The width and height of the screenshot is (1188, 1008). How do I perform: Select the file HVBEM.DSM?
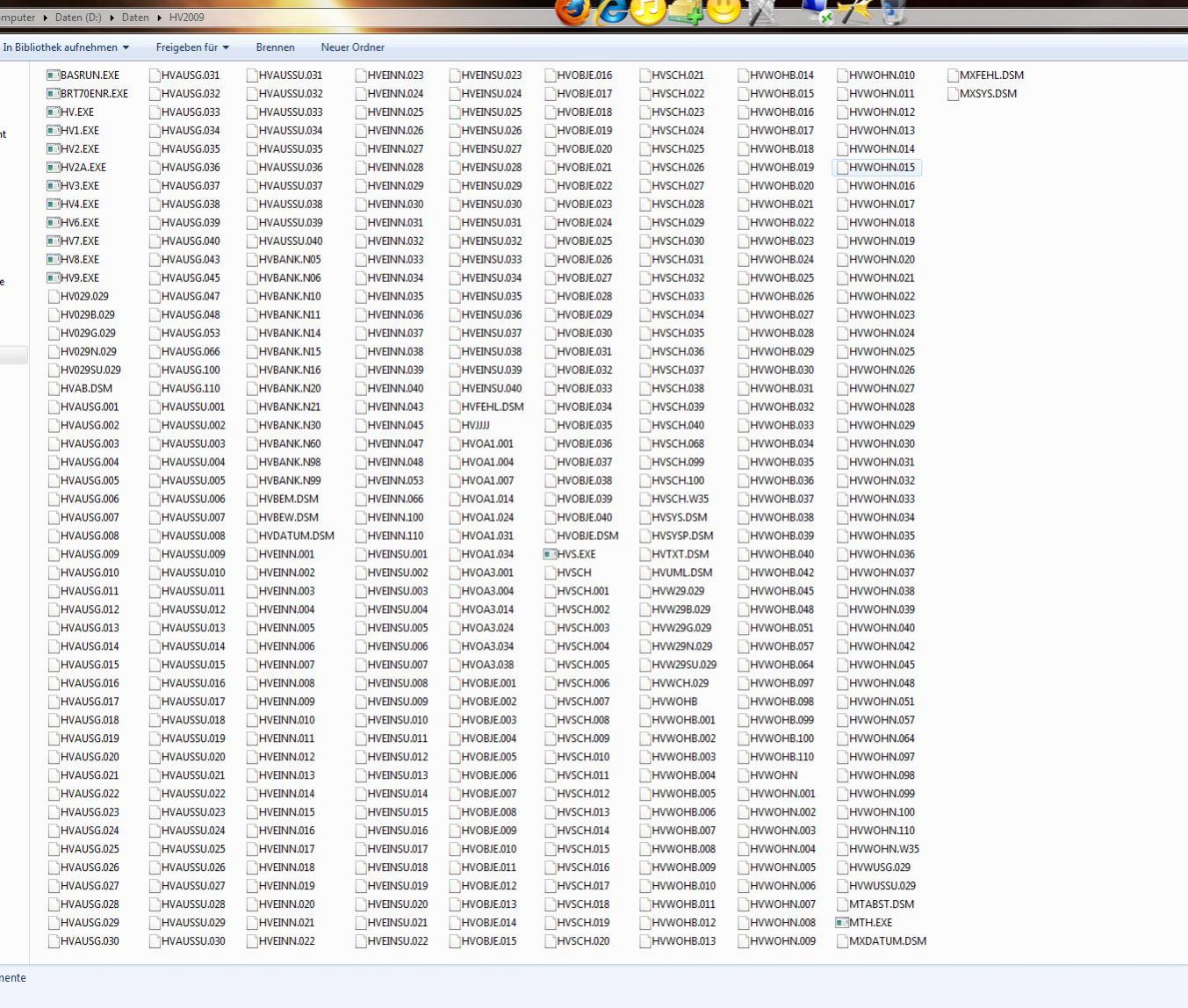(x=283, y=500)
